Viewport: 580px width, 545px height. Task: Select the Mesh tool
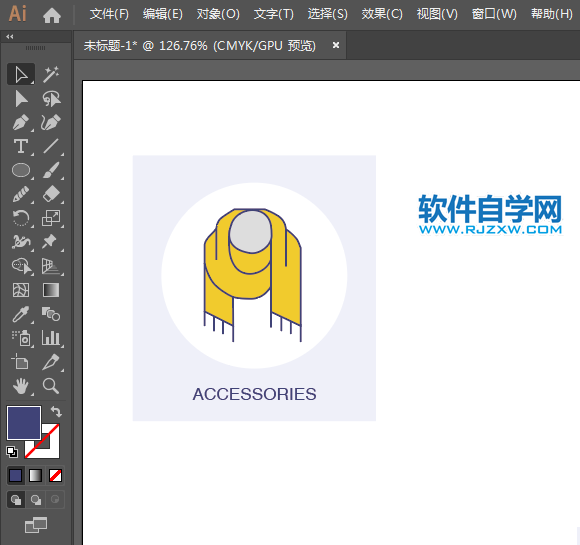21,290
